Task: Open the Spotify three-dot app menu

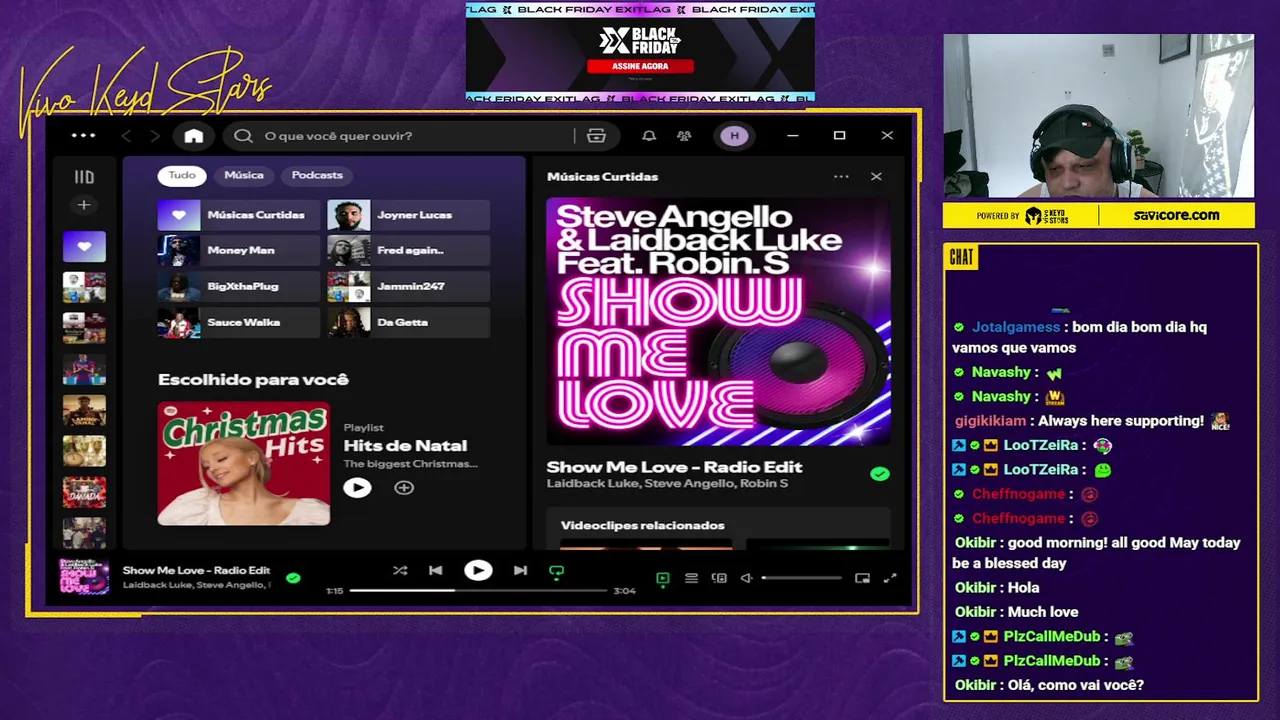Action: tap(83, 136)
